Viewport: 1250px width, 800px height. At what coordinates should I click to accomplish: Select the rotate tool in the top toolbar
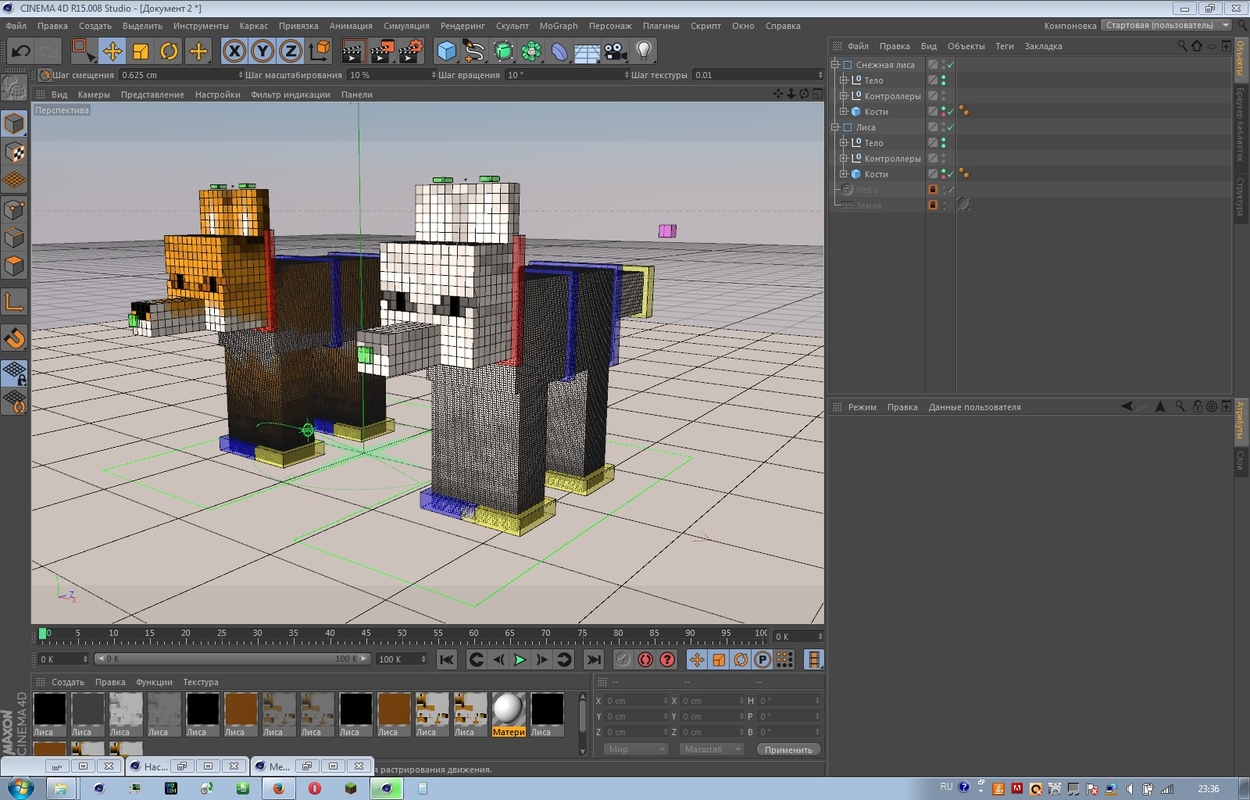pyautogui.click(x=168, y=49)
